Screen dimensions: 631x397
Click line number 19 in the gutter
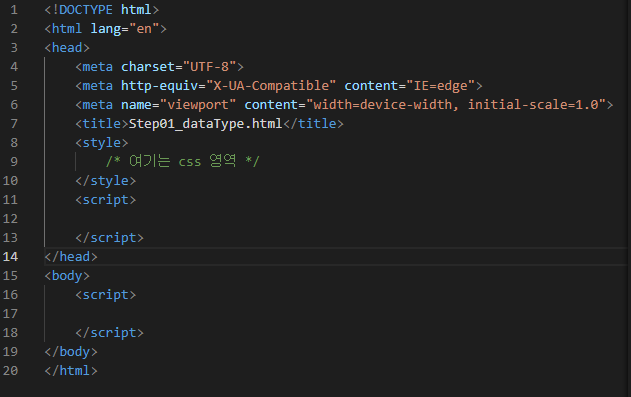(x=10, y=352)
